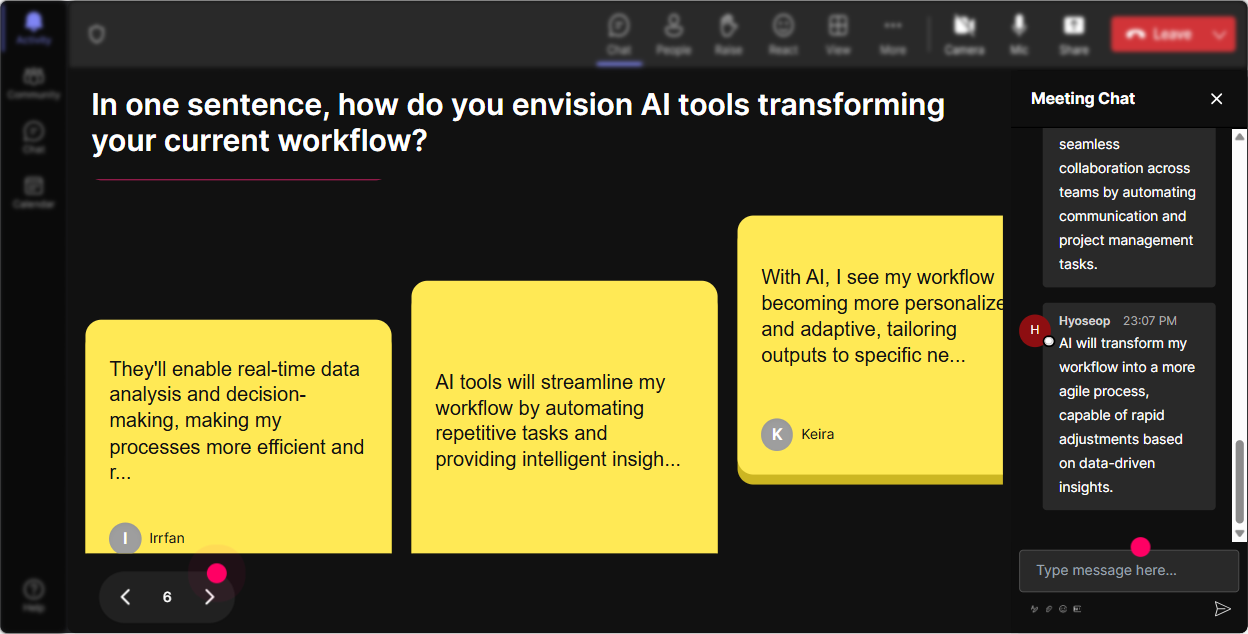Open the Activity tab in left sidebar

pyautogui.click(x=34, y=28)
